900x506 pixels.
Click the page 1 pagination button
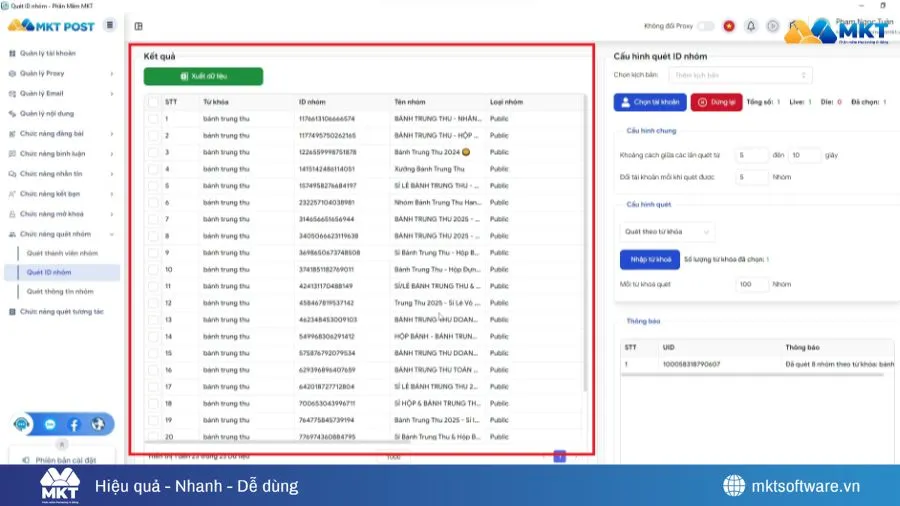(560, 457)
